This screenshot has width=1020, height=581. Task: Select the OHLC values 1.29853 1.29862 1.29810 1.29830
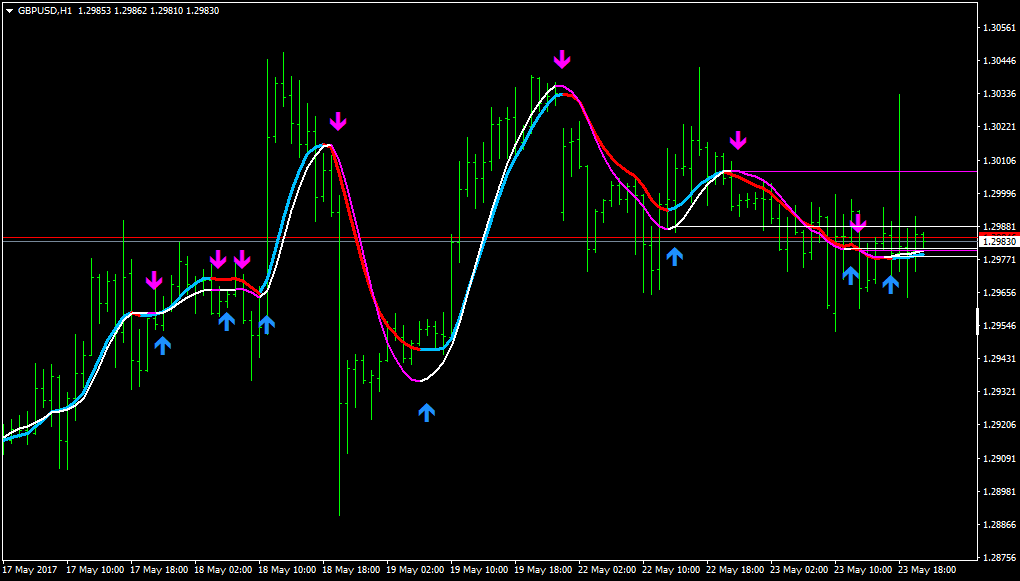pos(148,11)
